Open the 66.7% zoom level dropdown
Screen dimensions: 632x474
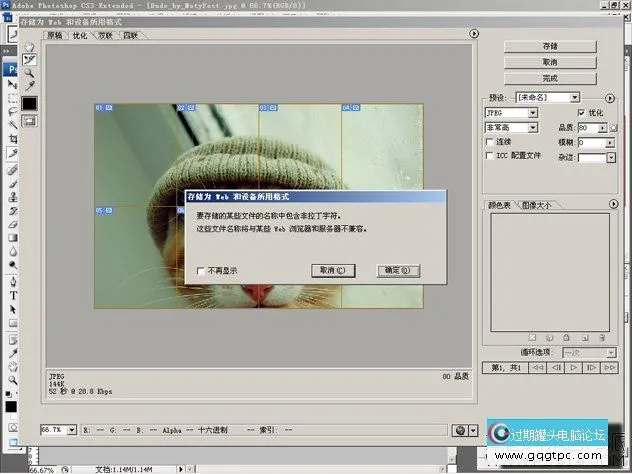tap(72, 430)
